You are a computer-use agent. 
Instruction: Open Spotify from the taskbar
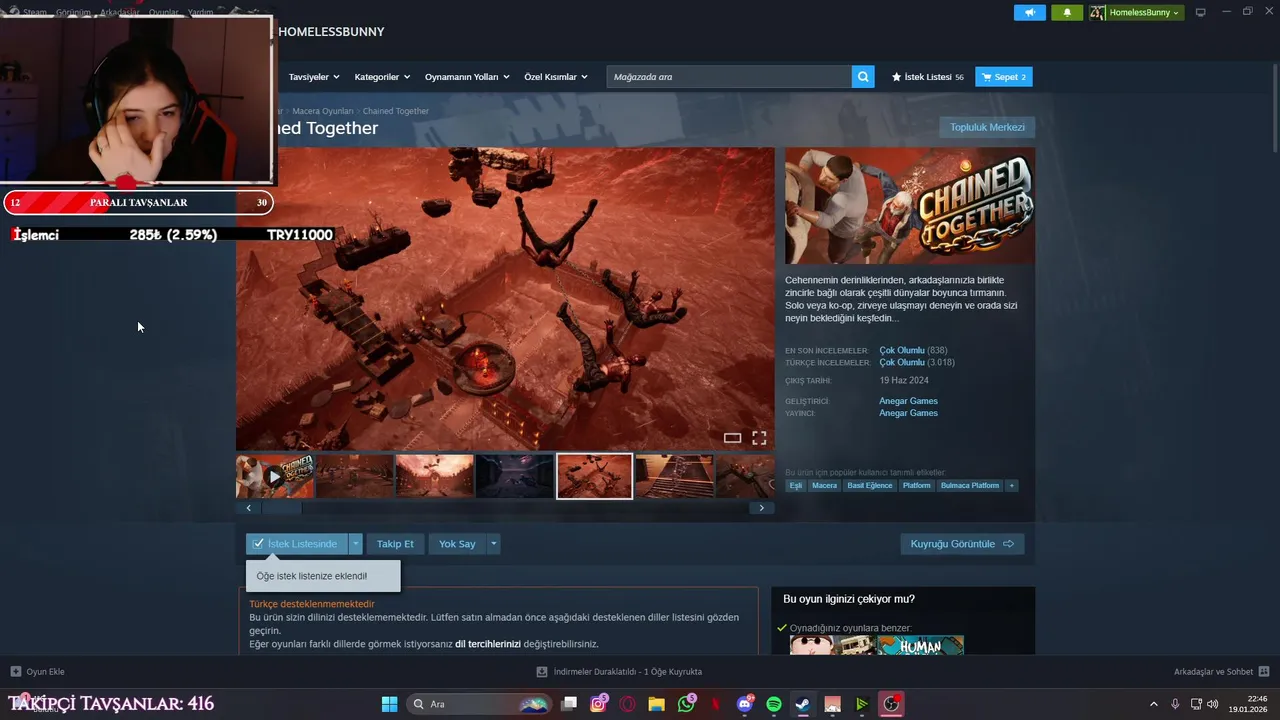(x=774, y=704)
